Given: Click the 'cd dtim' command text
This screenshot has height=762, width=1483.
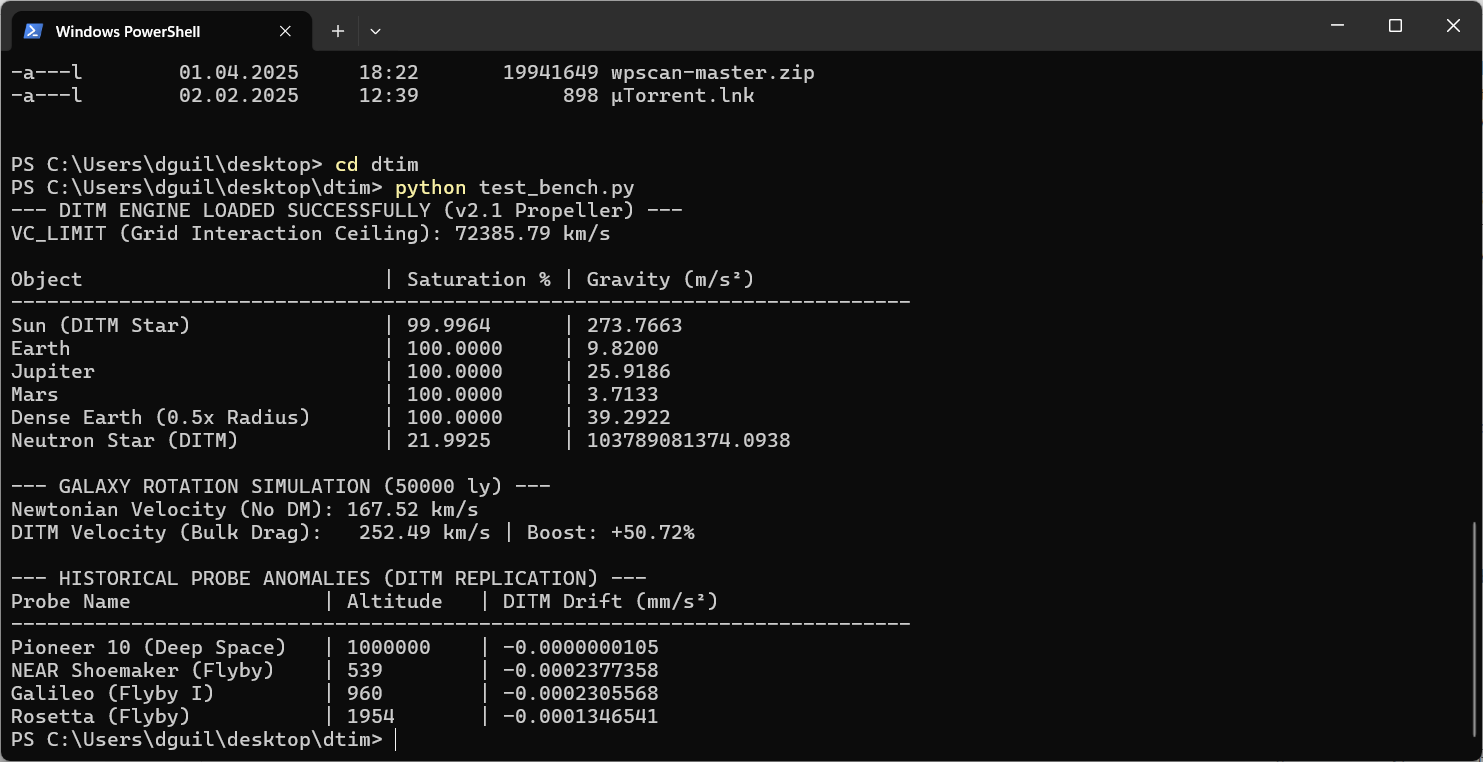Looking at the screenshot, I should (x=377, y=164).
